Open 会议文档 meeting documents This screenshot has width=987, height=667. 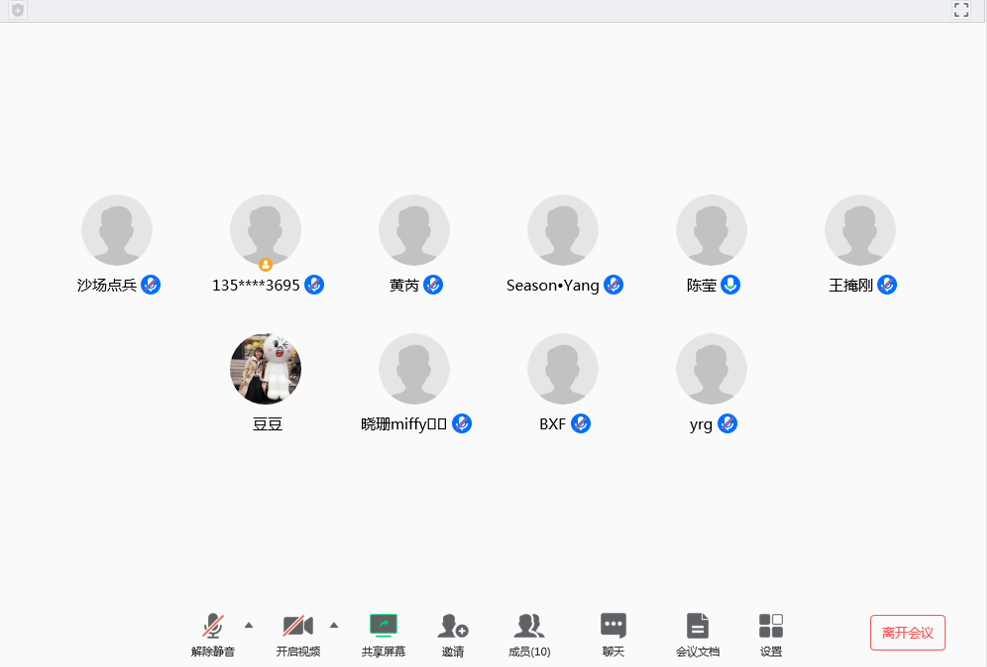(x=697, y=627)
